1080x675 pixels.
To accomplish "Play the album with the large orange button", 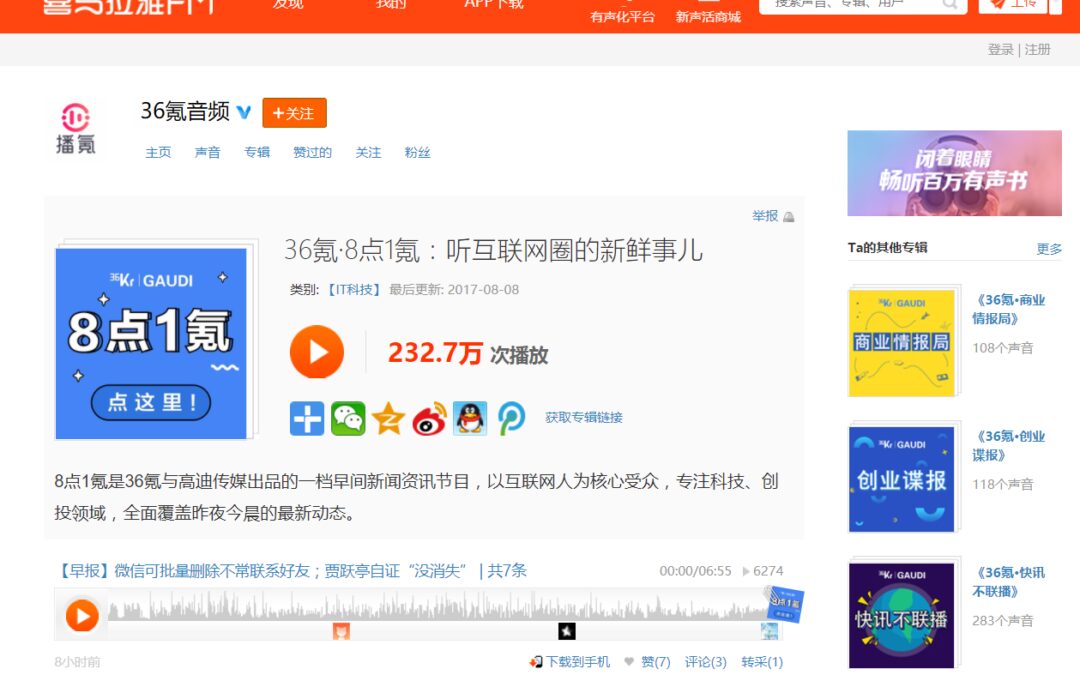I will coord(317,352).
